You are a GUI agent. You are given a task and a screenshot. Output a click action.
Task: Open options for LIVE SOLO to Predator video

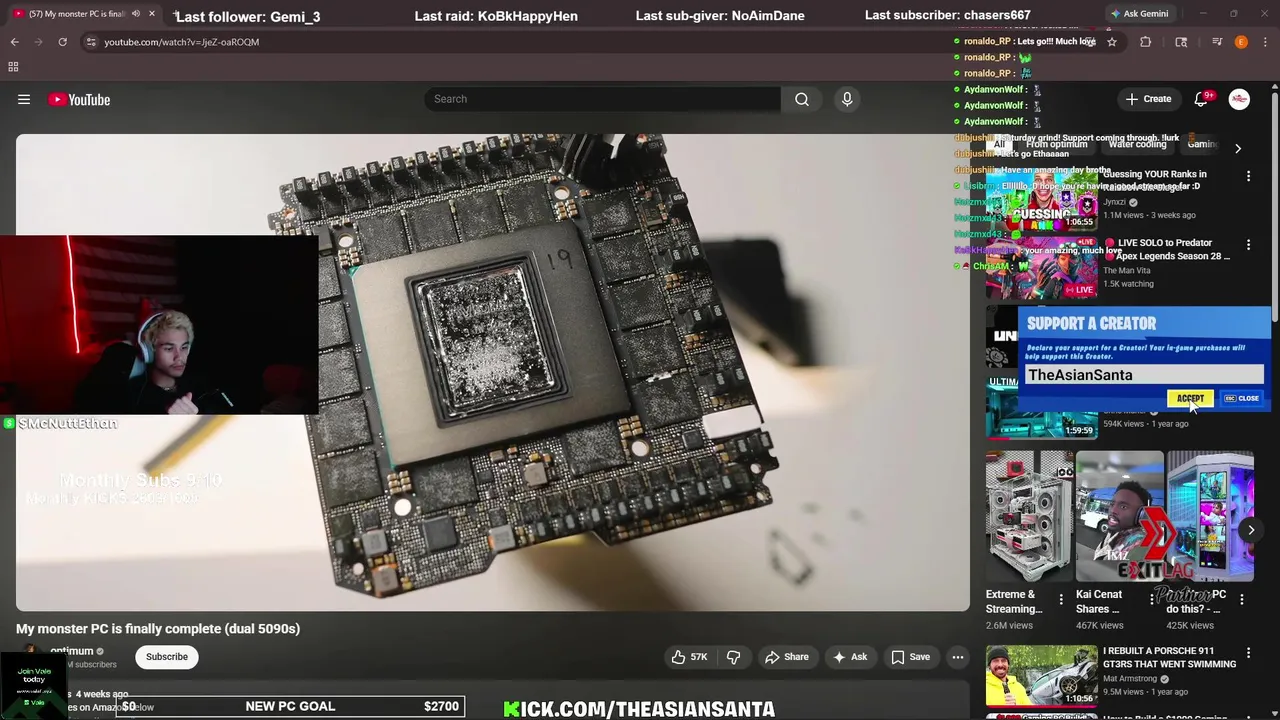pos(1248,245)
